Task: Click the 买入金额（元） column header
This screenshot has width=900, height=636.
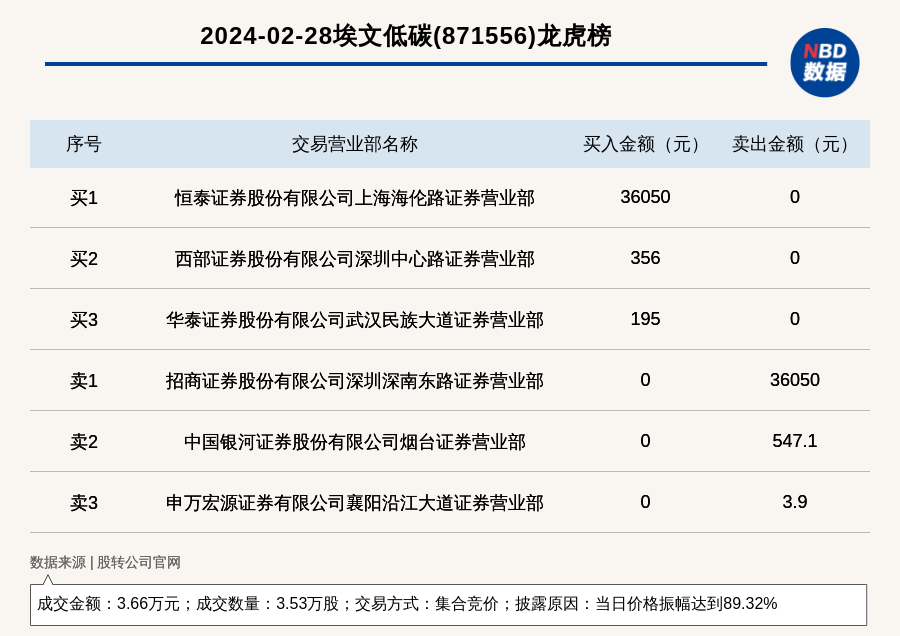Action: click(x=645, y=144)
